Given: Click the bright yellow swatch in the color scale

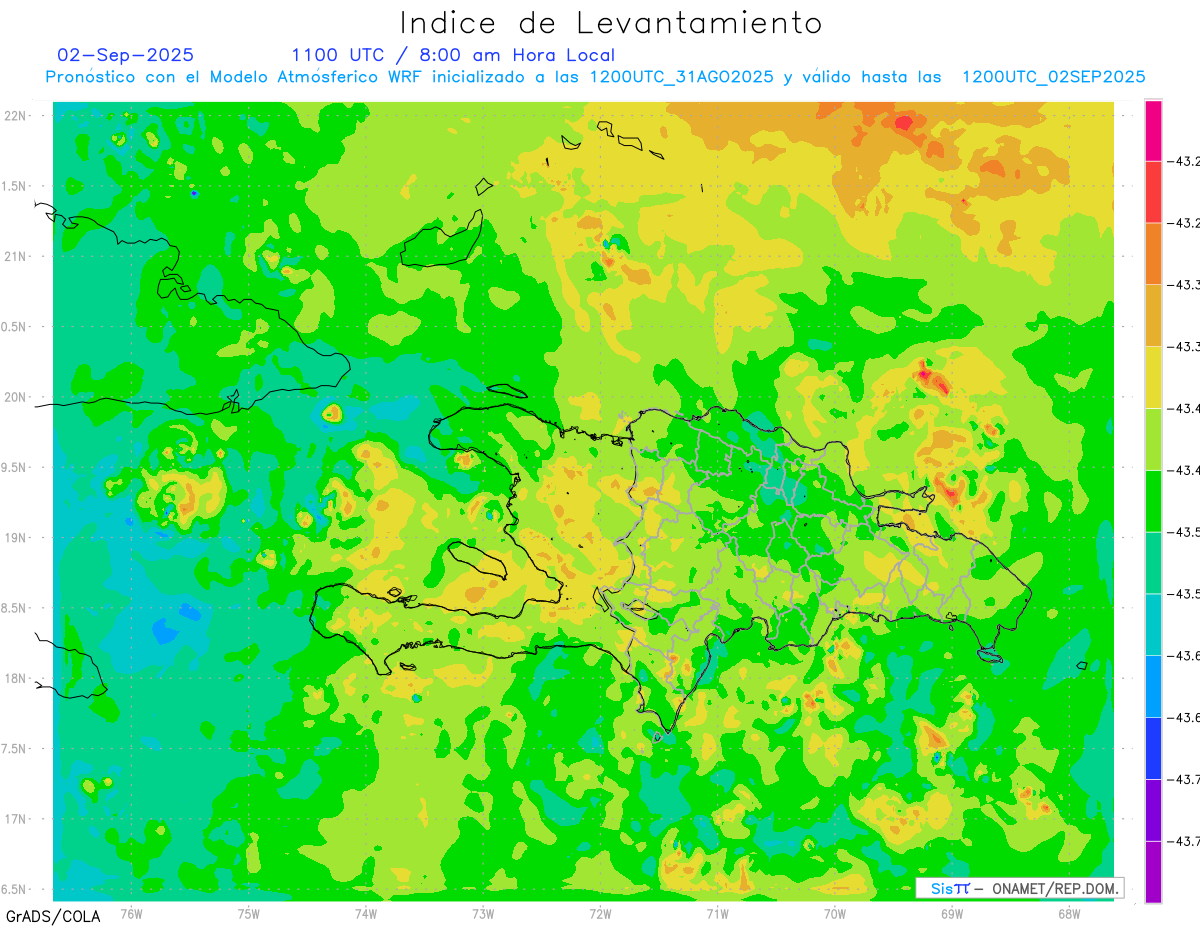Looking at the screenshot, I should tap(1153, 377).
